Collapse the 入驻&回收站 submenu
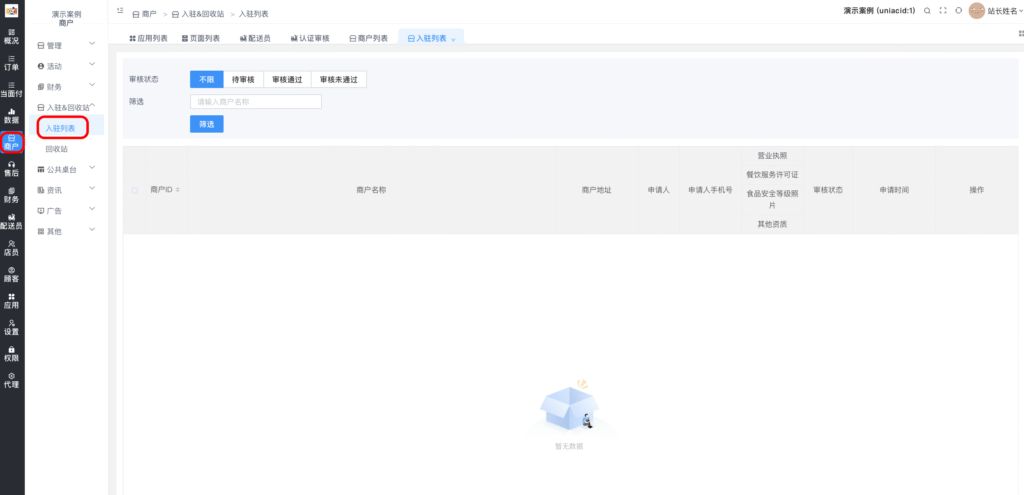 (67, 107)
